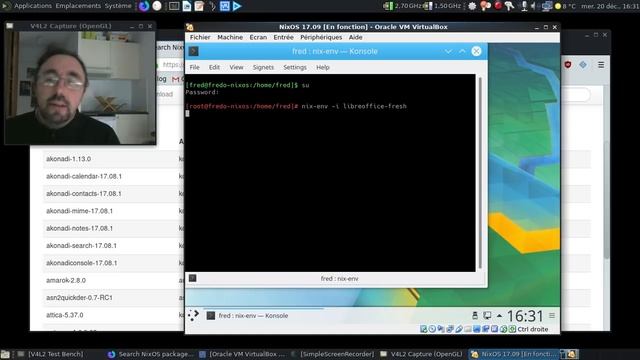
Task: Open VirtualBox Écran menu
Action: pyautogui.click(x=258, y=37)
